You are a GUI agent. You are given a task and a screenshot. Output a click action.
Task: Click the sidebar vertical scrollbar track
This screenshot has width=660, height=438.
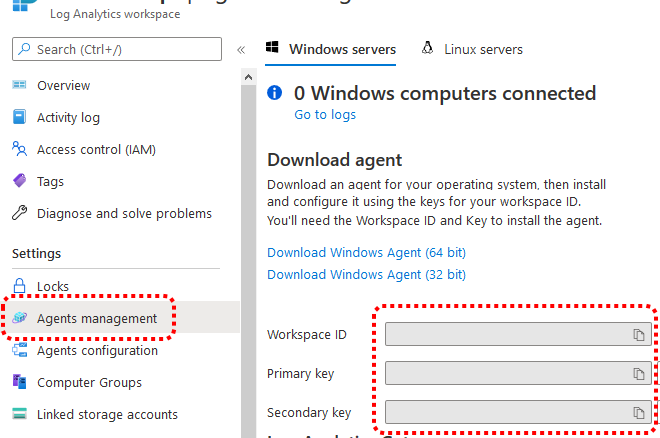pos(248,261)
